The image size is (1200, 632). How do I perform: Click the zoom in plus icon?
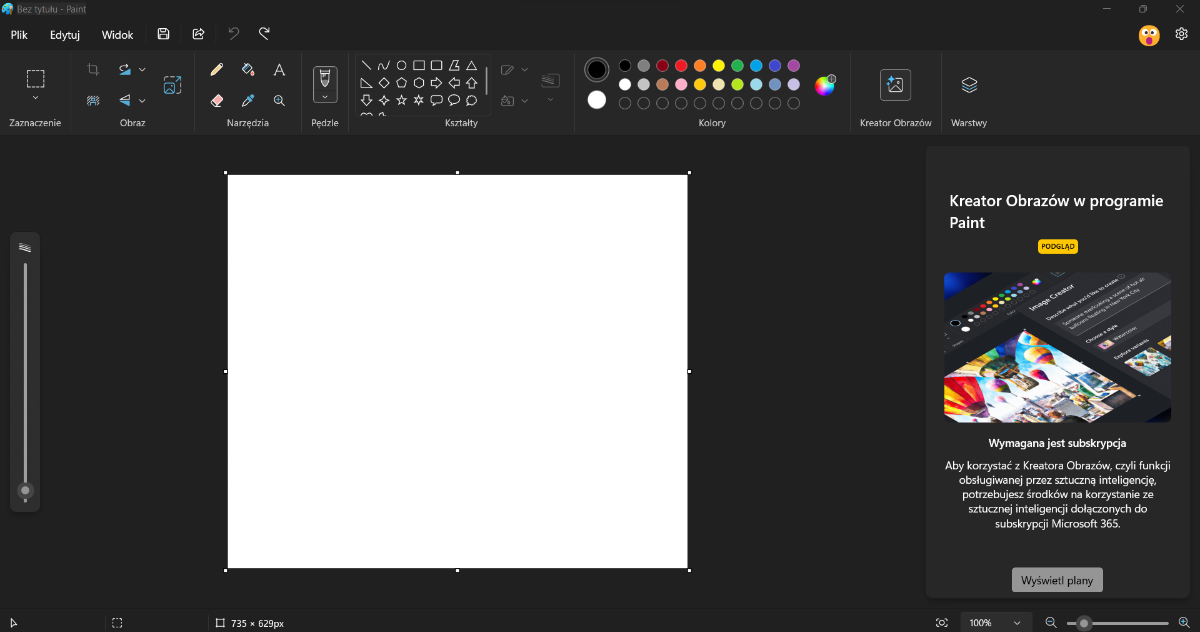1184,623
